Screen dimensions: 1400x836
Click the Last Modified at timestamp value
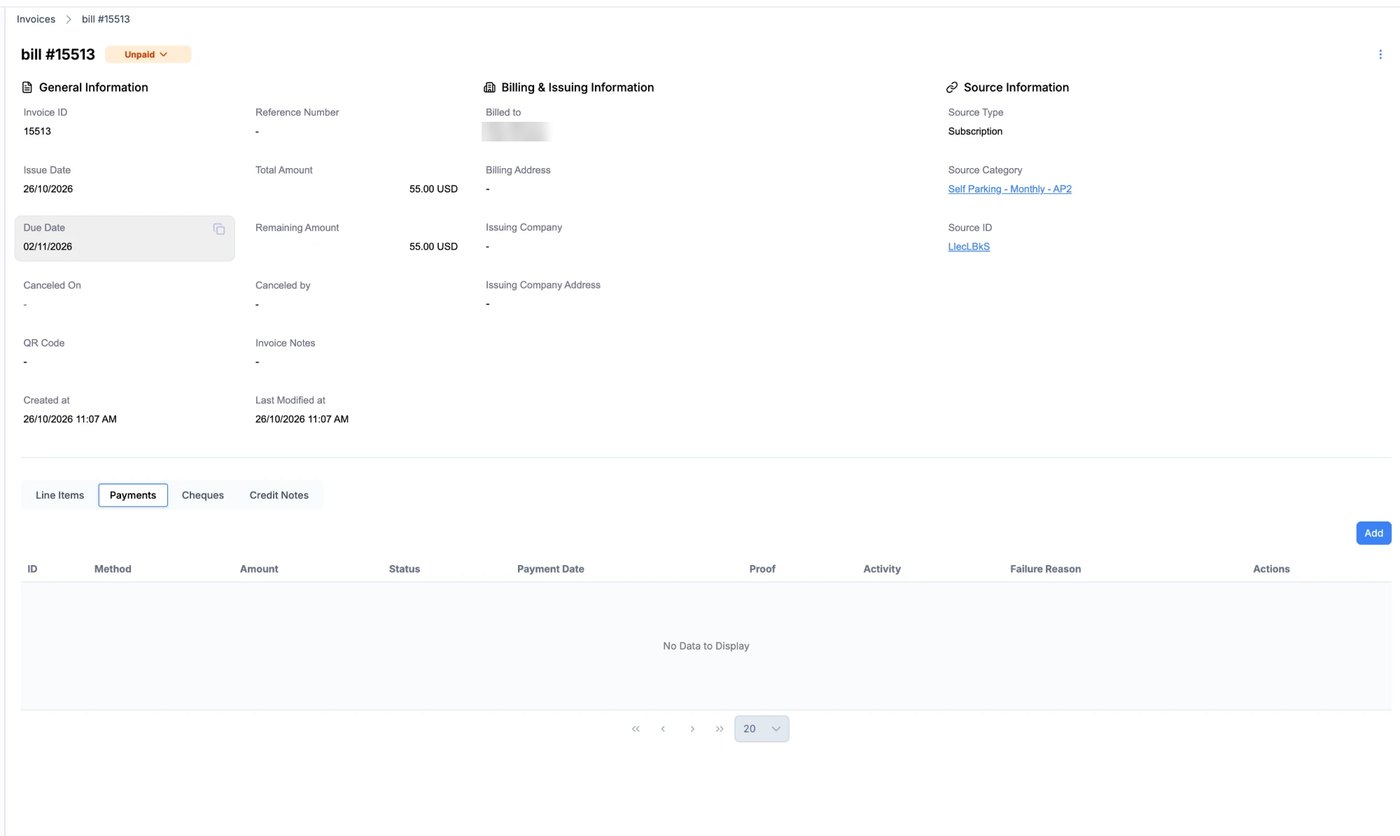[302, 420]
